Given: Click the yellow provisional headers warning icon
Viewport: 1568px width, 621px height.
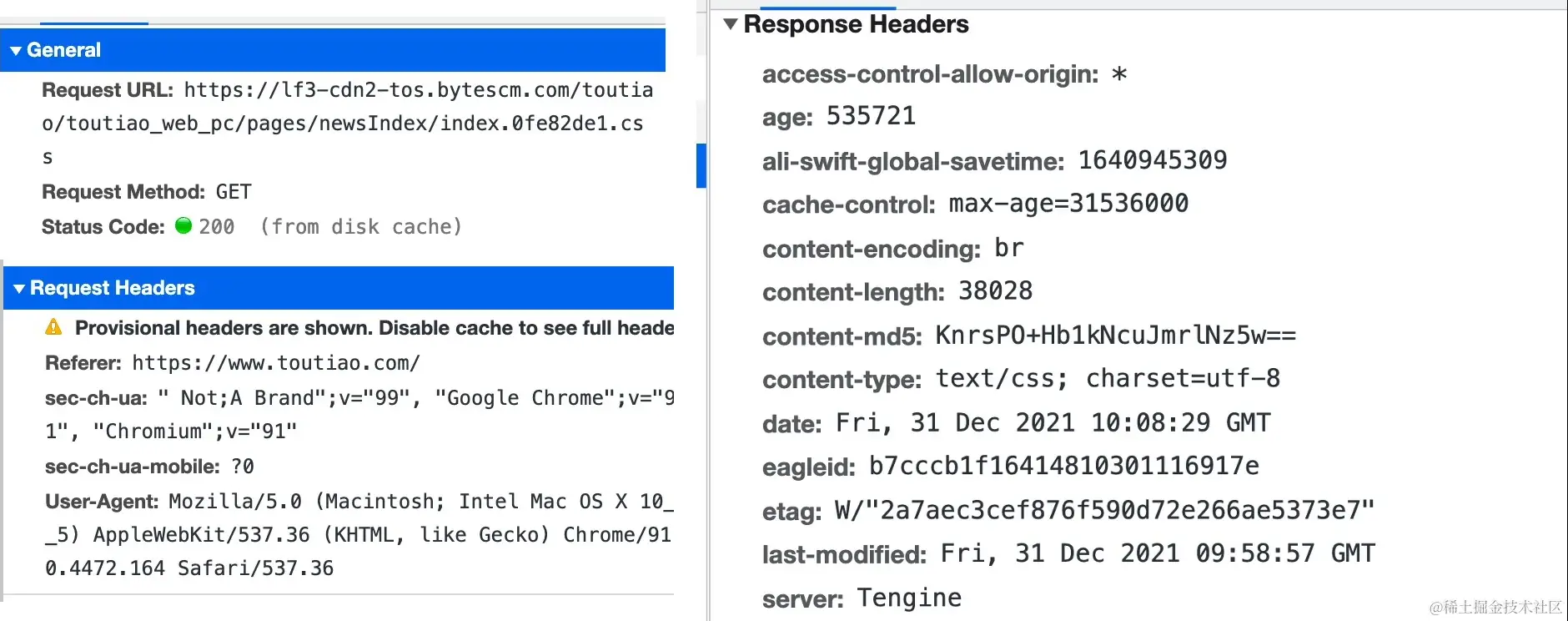Looking at the screenshot, I should (53, 327).
